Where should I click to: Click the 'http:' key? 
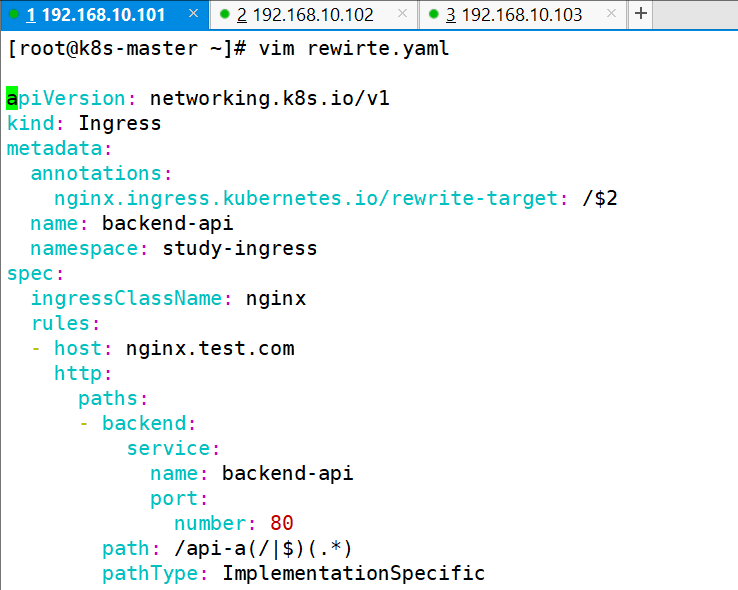pos(83,374)
